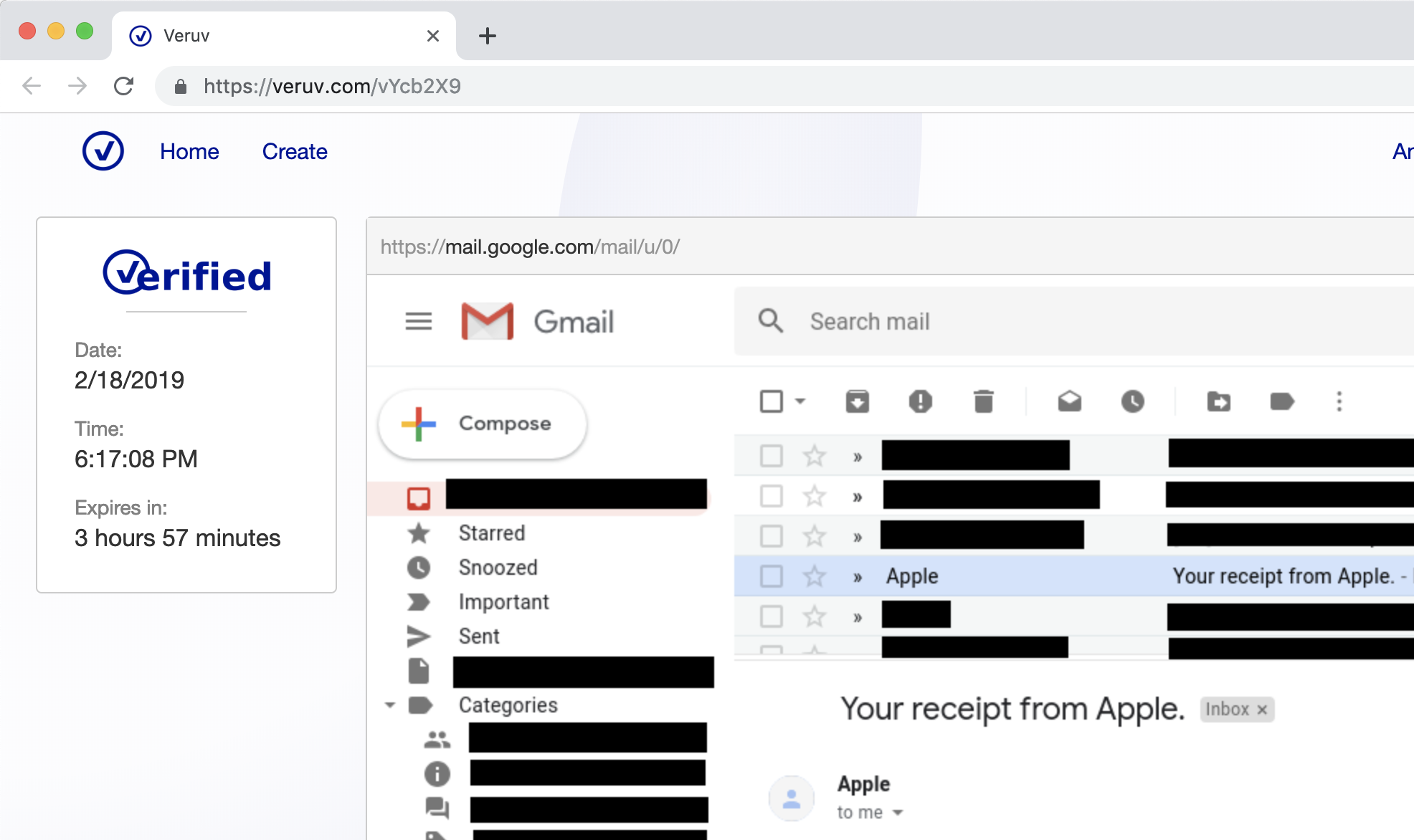The image size is (1414, 840).
Task: Report spam using the exclamation icon
Action: tap(920, 401)
